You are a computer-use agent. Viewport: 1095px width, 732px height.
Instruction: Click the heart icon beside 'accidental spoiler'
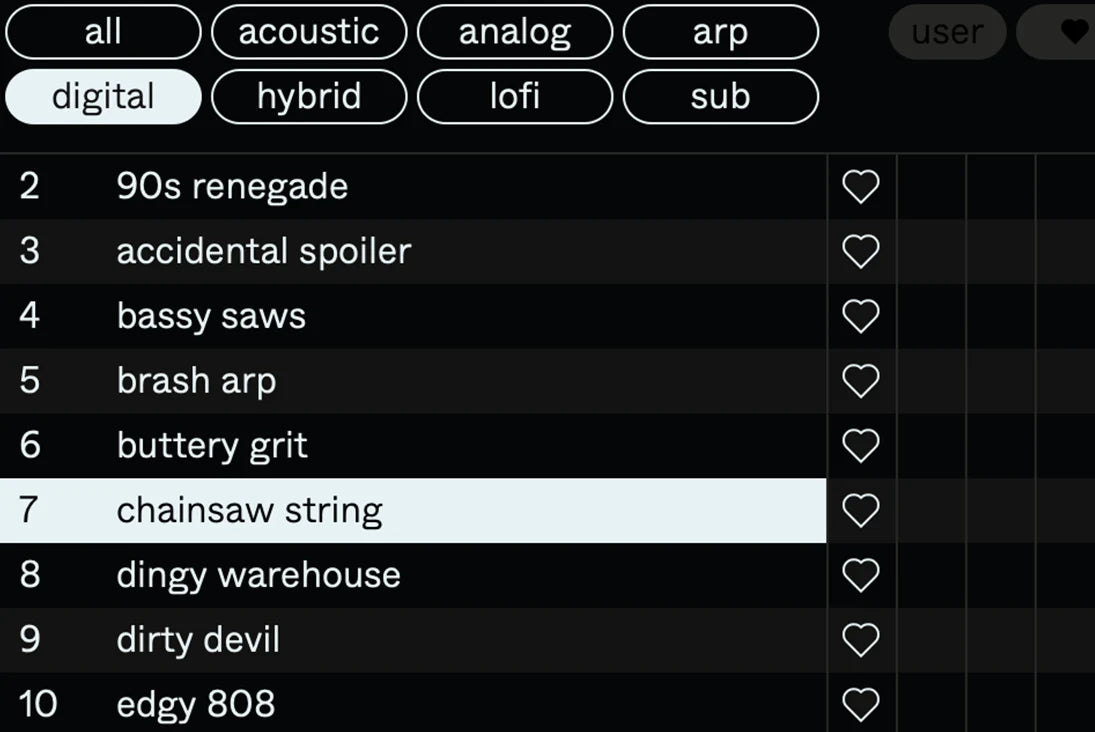tap(860, 251)
